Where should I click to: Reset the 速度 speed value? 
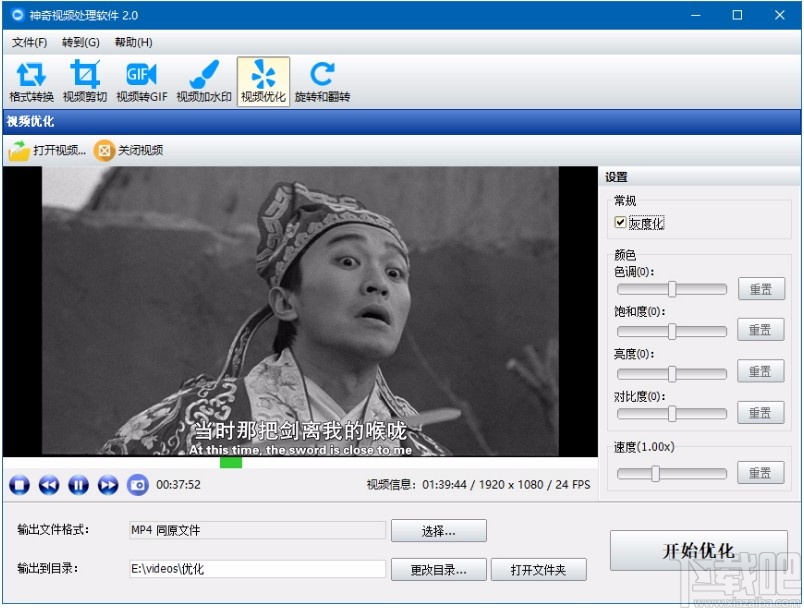click(761, 473)
